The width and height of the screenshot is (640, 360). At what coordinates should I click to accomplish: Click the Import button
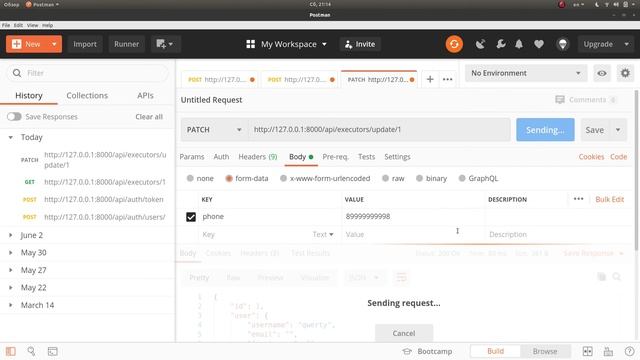(85, 44)
